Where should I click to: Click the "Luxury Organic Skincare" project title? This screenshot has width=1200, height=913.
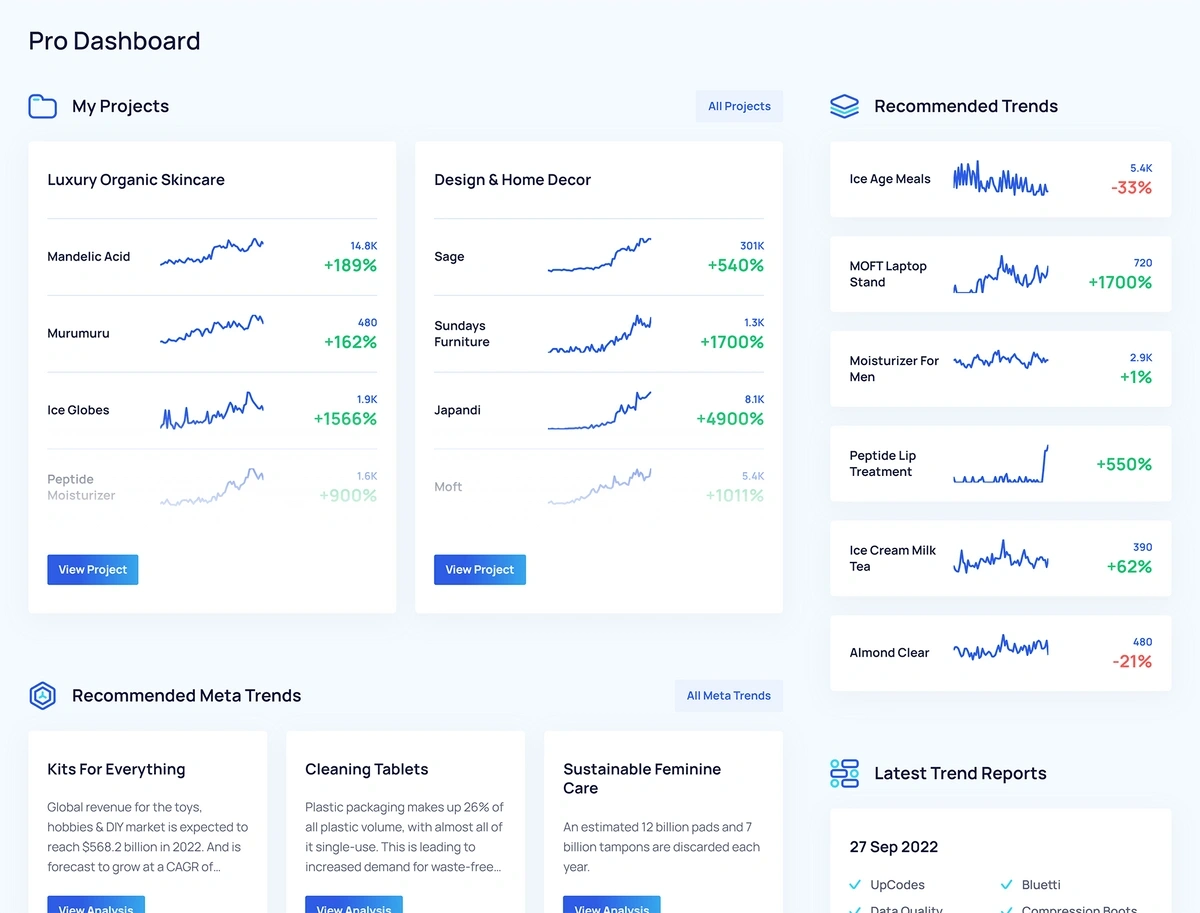point(136,180)
